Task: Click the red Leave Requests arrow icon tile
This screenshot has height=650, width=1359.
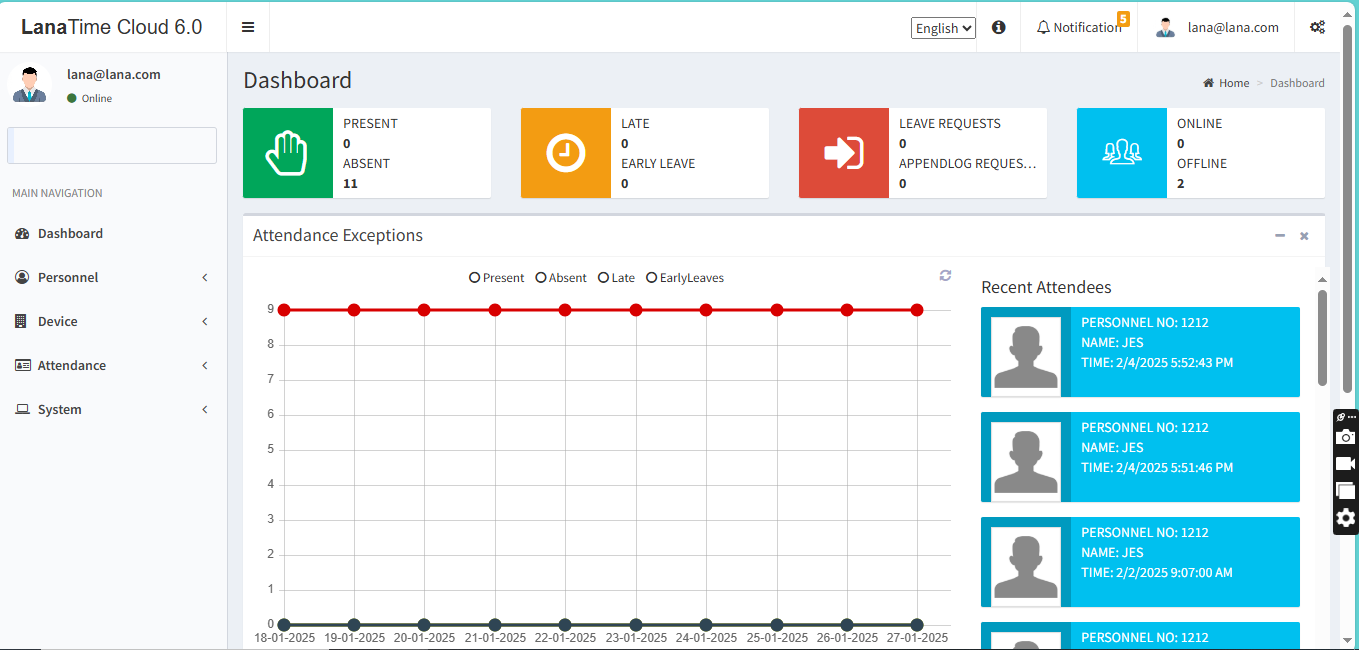Action: [844, 153]
